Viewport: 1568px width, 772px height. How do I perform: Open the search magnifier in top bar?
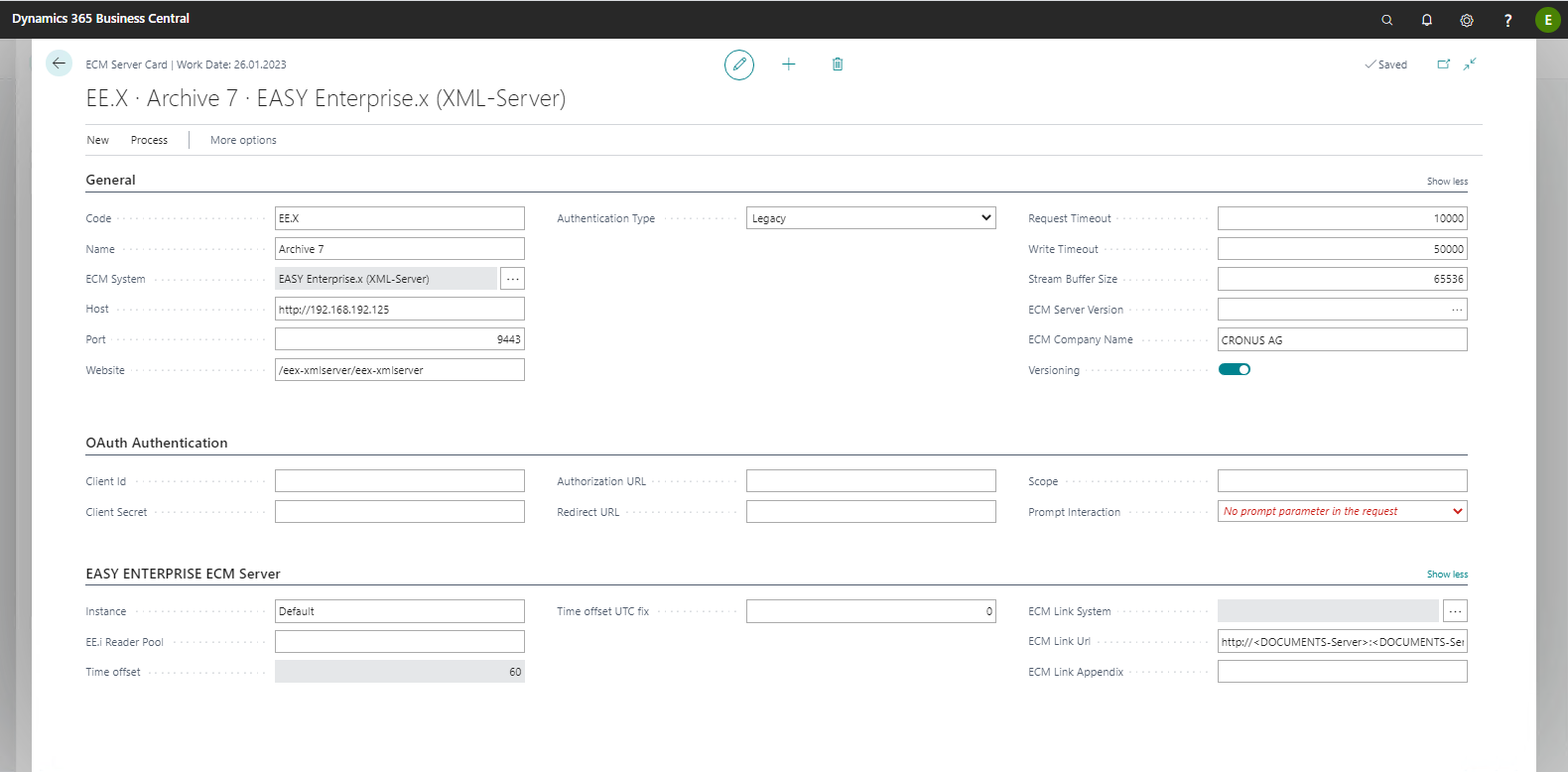pos(1386,20)
